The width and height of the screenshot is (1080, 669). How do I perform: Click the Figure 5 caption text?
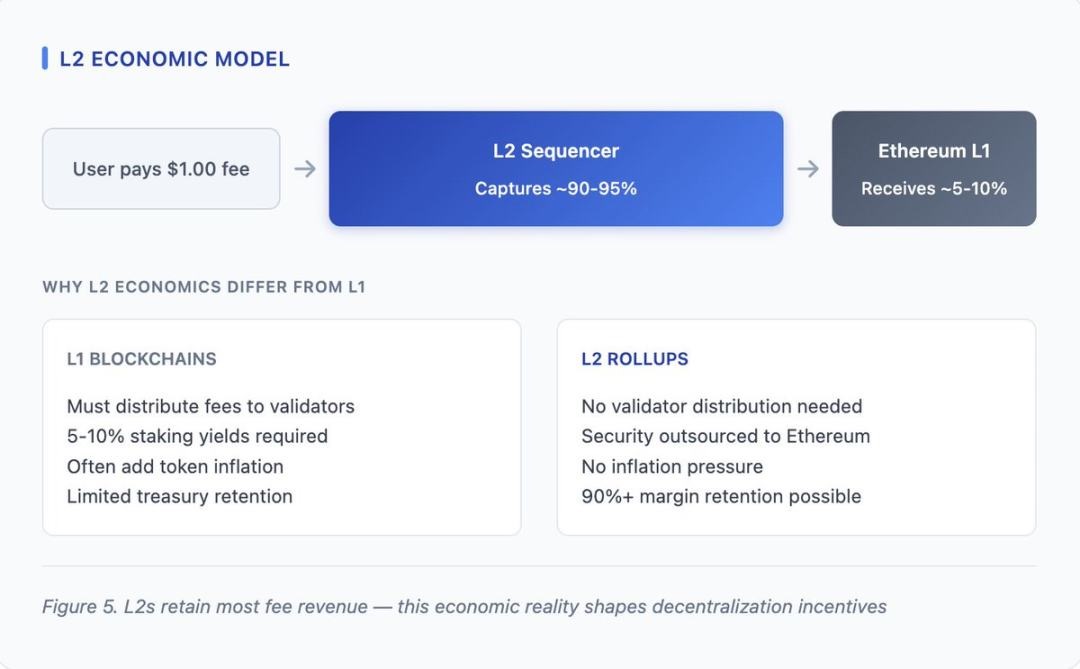click(464, 607)
